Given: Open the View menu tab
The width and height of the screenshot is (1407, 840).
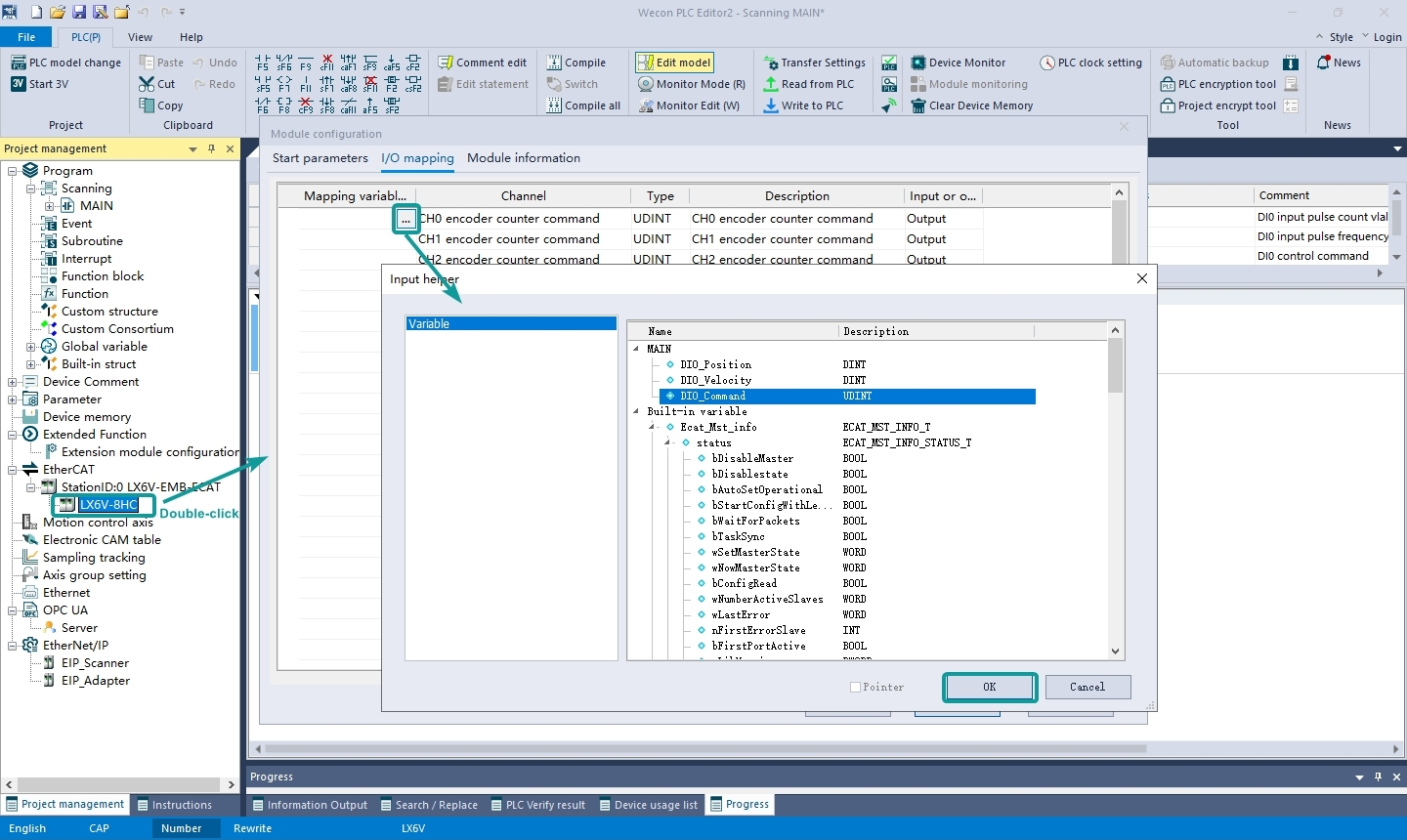Looking at the screenshot, I should 140,37.
